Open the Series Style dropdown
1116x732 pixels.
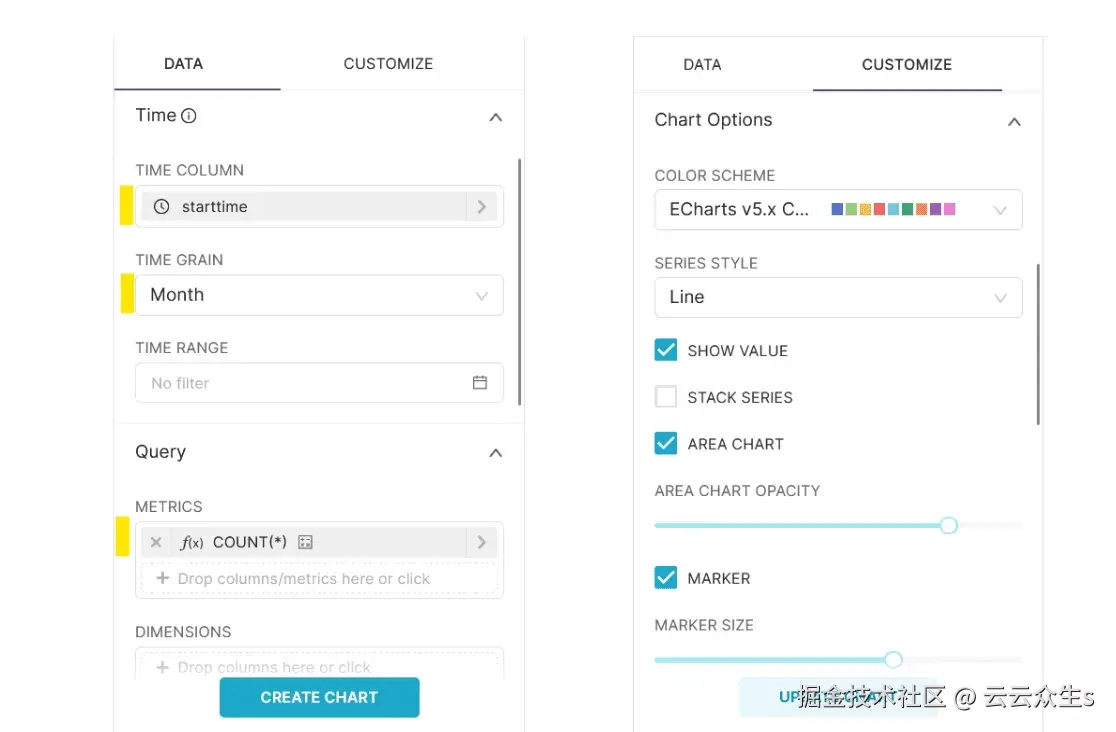pos(838,297)
